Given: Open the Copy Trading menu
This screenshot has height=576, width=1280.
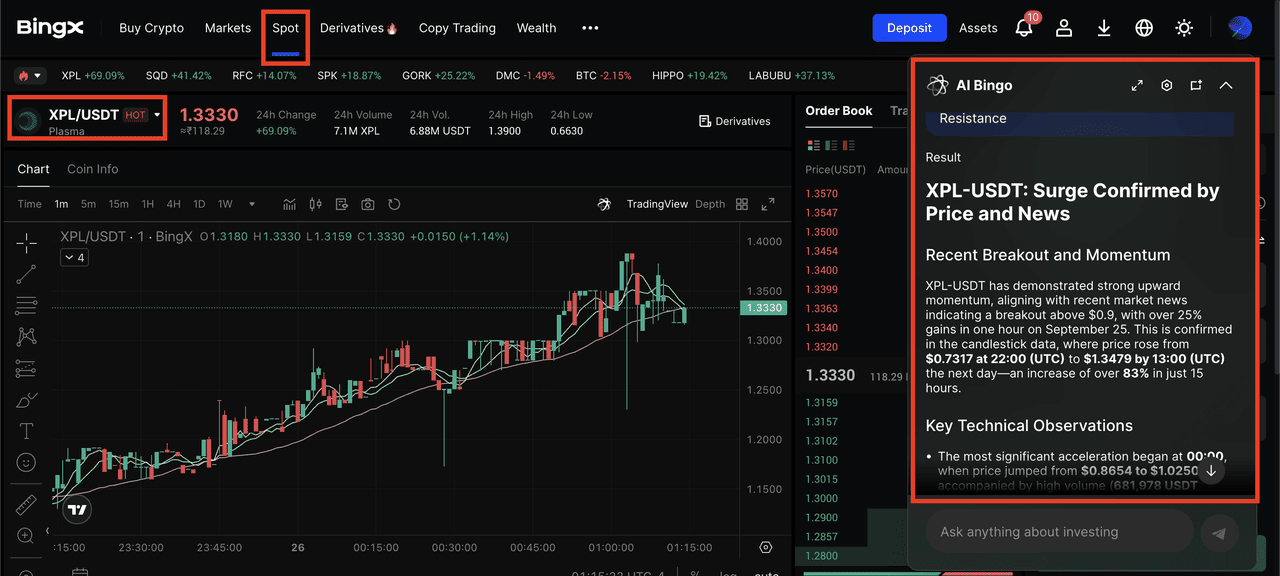Looking at the screenshot, I should click(457, 28).
